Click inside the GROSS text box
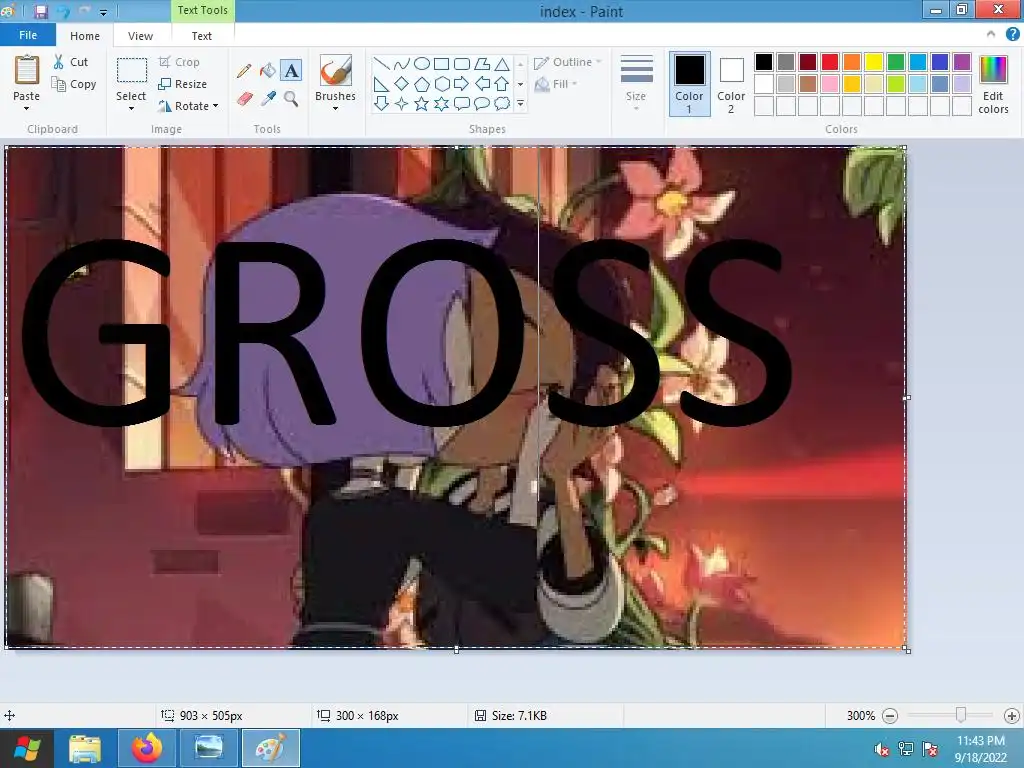1024x768 pixels. click(456, 397)
